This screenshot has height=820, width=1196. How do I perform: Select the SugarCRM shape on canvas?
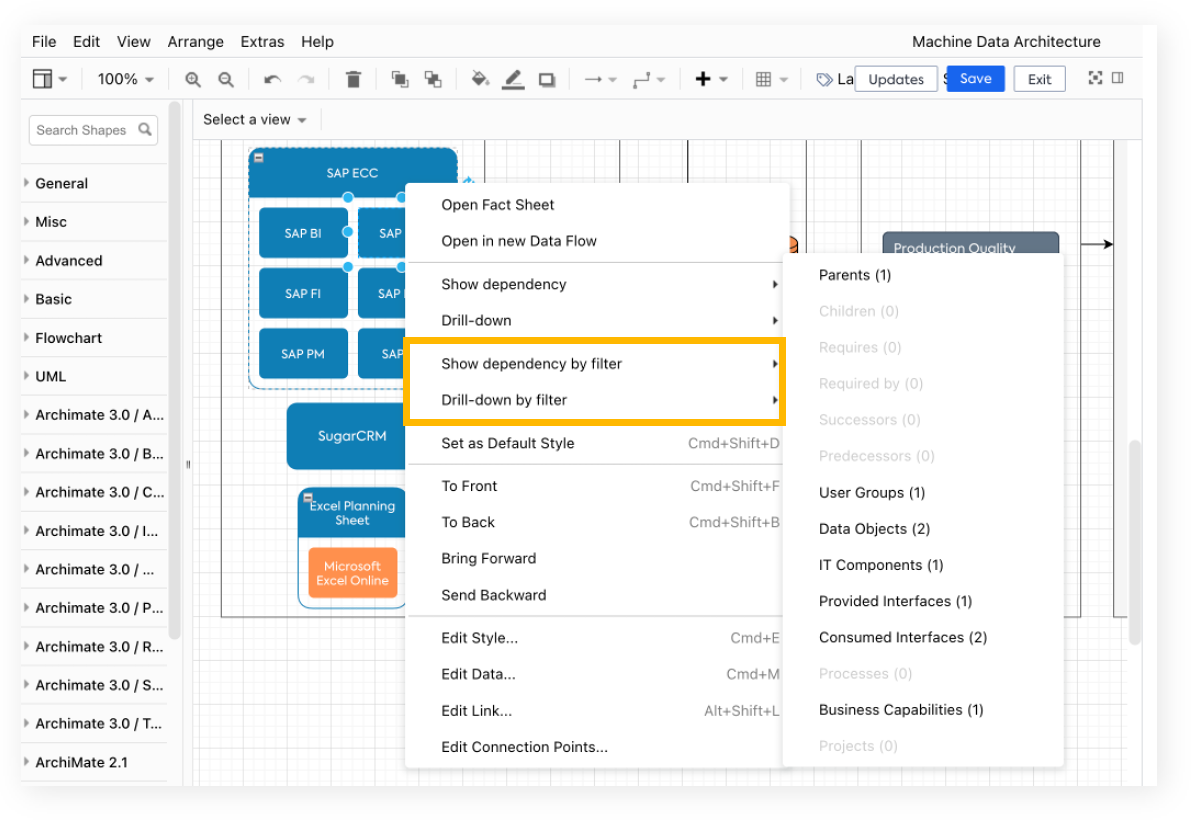click(x=347, y=436)
